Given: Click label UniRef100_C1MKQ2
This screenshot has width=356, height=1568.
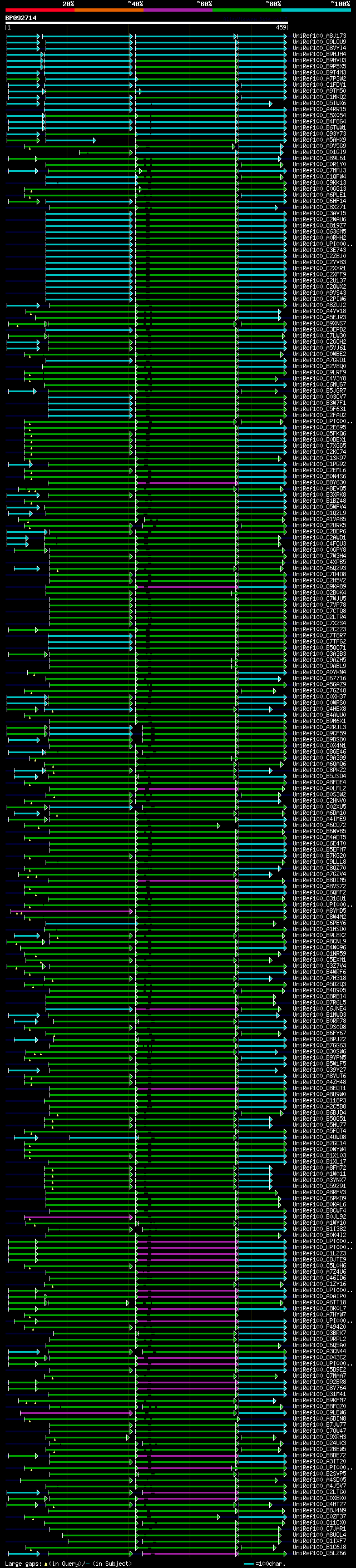Looking at the screenshot, I should (319, 97).
